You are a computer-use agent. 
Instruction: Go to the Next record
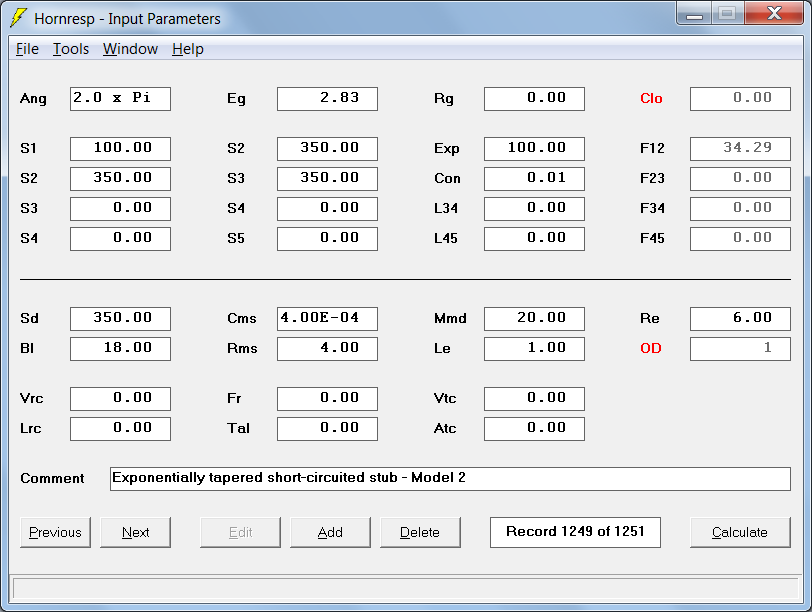click(135, 532)
